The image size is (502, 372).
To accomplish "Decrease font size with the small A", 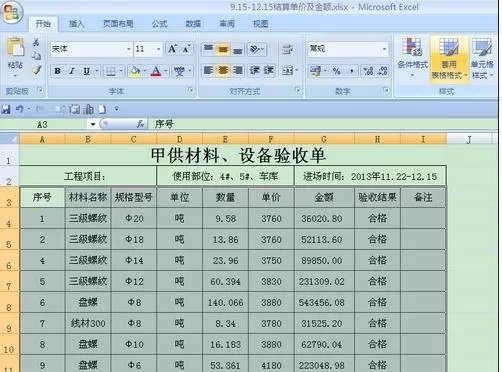I will coord(186,49).
